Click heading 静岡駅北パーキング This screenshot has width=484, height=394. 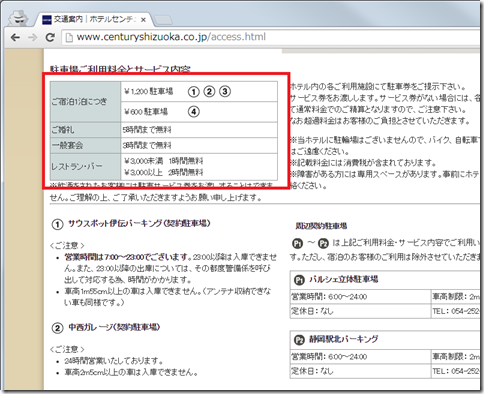(343, 339)
